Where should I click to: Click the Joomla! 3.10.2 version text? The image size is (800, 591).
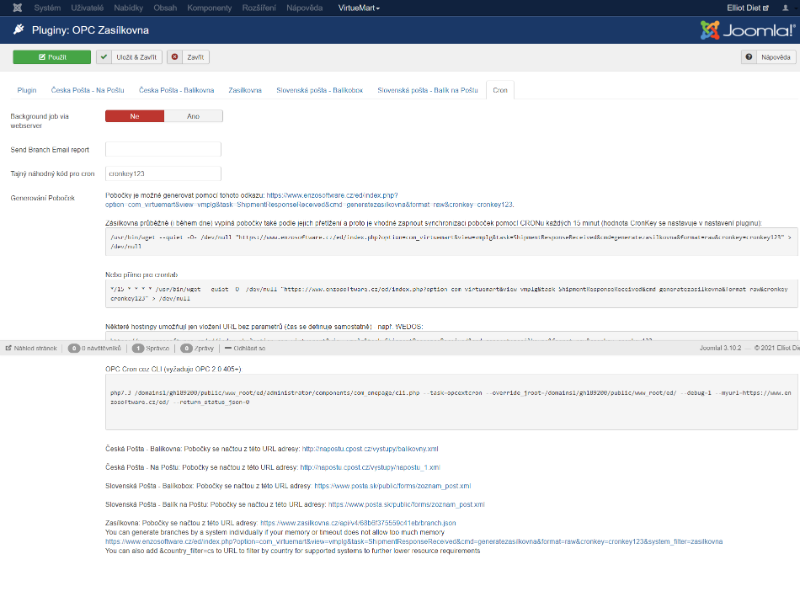click(720, 348)
